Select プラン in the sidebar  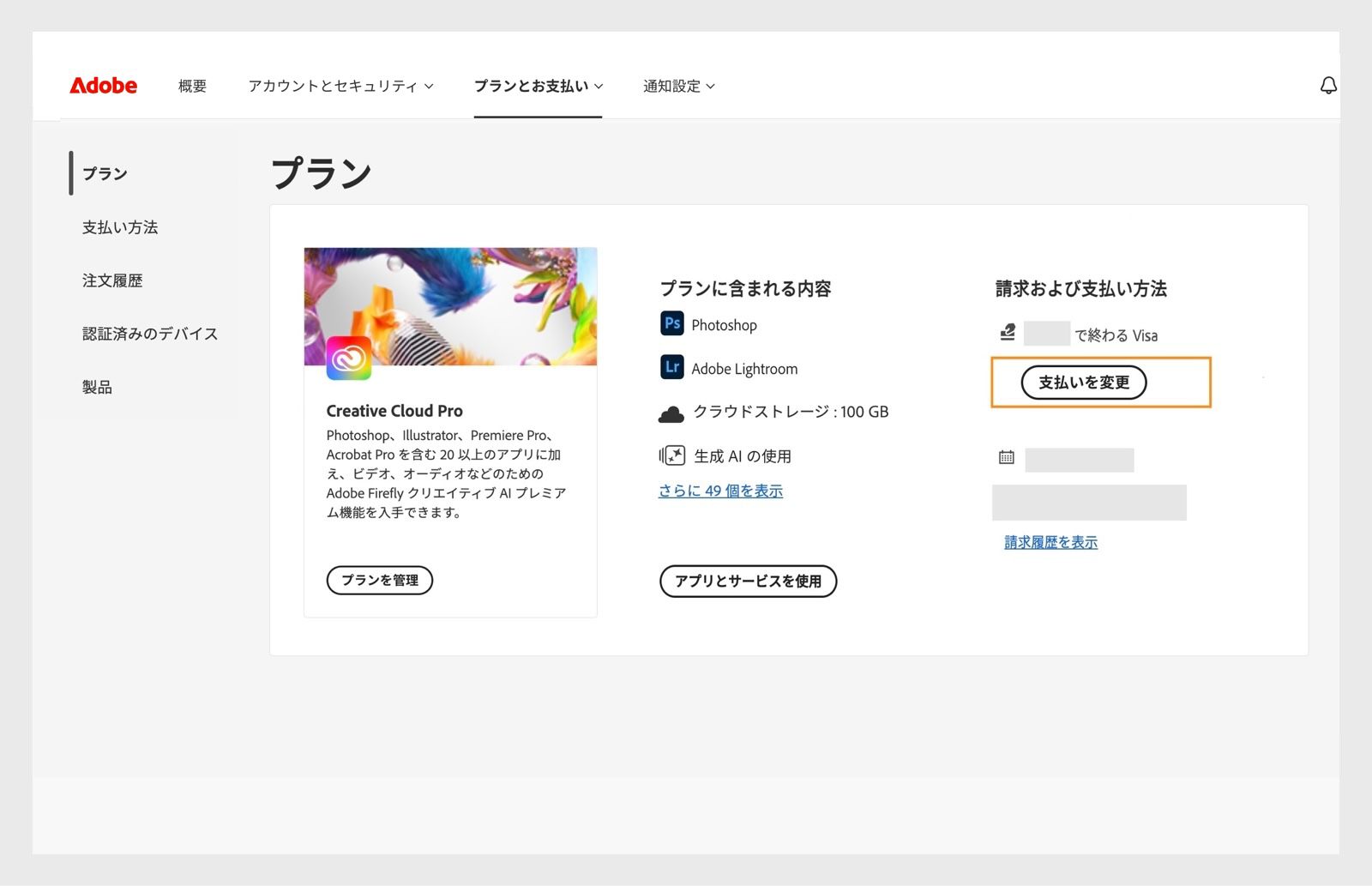tap(105, 173)
